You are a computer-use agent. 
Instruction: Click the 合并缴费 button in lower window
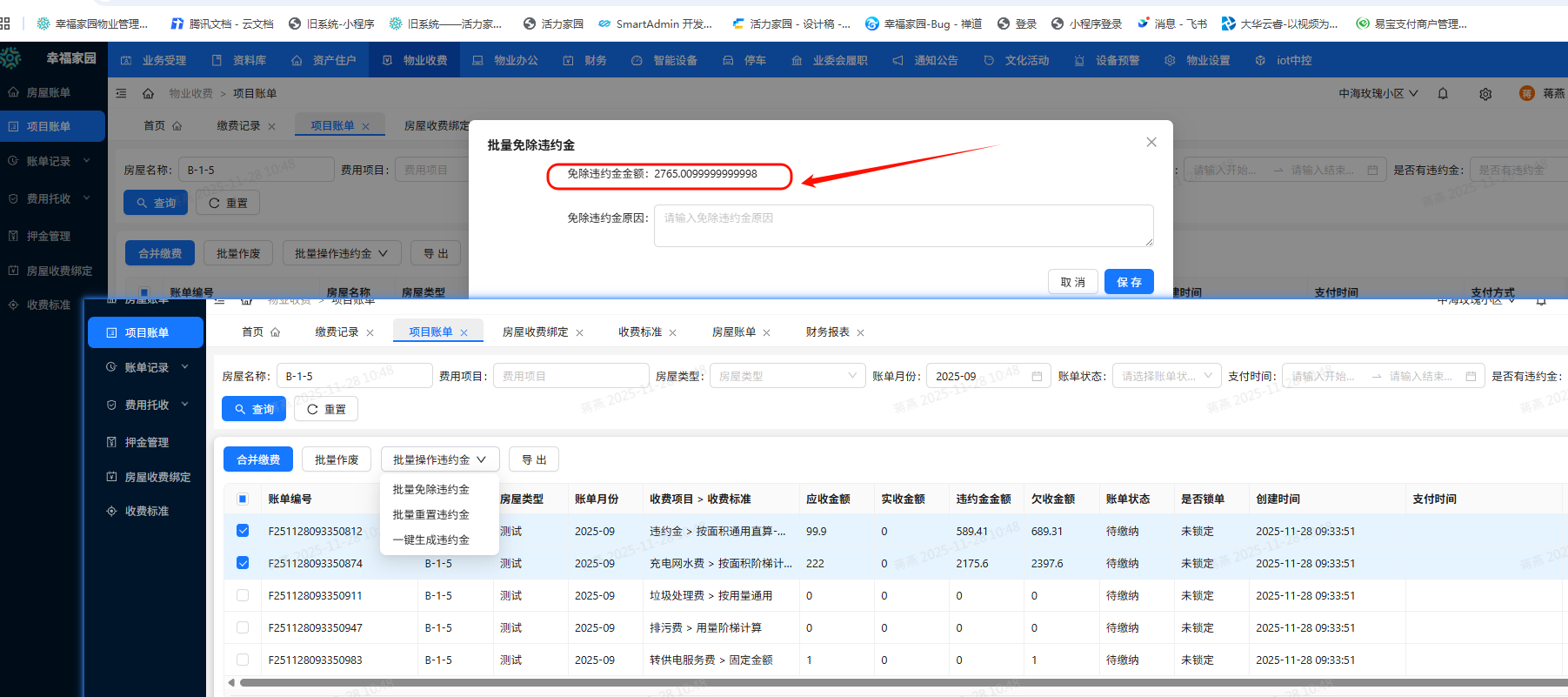click(x=258, y=459)
